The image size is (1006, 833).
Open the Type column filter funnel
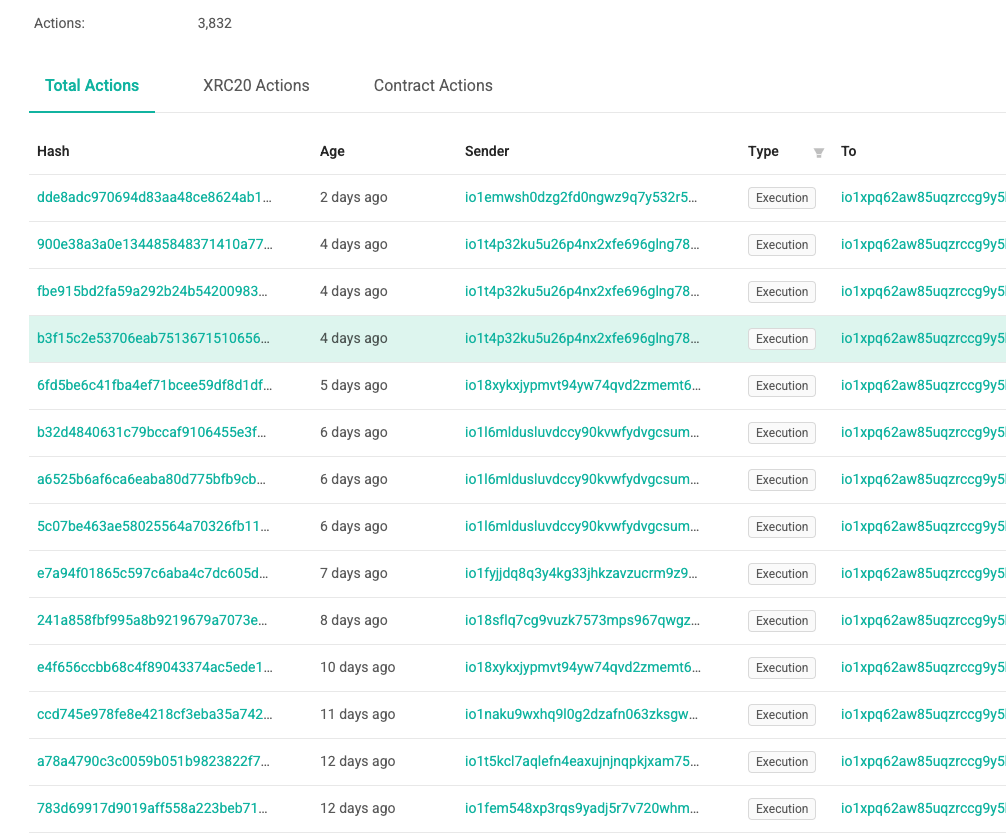click(818, 151)
